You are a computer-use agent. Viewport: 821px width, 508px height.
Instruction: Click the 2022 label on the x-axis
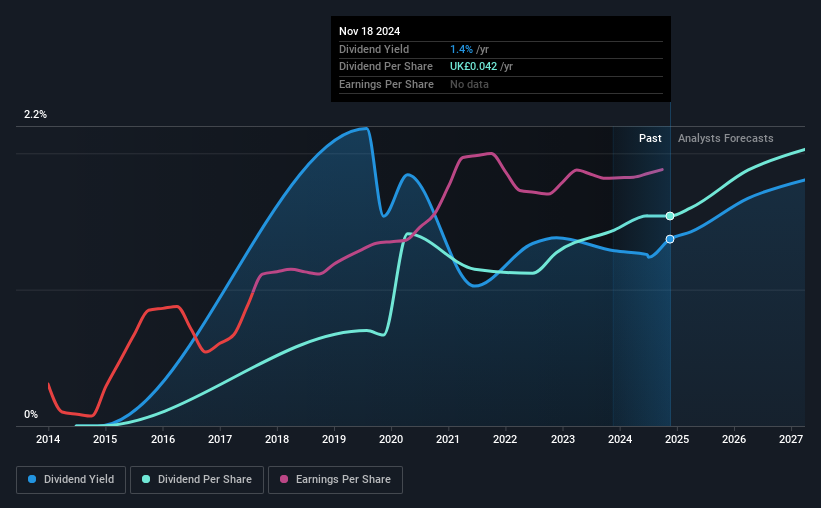coord(505,439)
